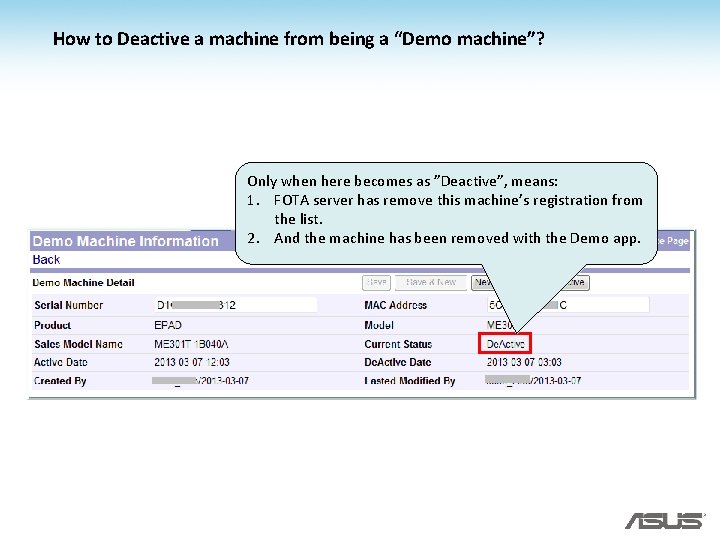Image resolution: width=720 pixels, height=540 pixels.
Task: Click the Active Date label
Action: coord(61,362)
